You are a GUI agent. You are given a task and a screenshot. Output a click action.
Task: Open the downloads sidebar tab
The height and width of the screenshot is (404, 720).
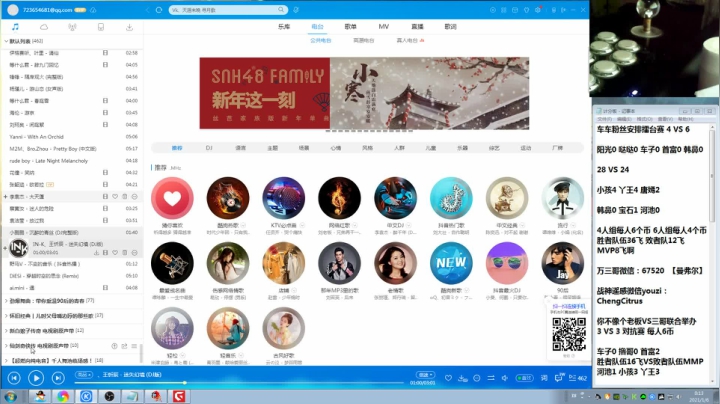coord(129,27)
